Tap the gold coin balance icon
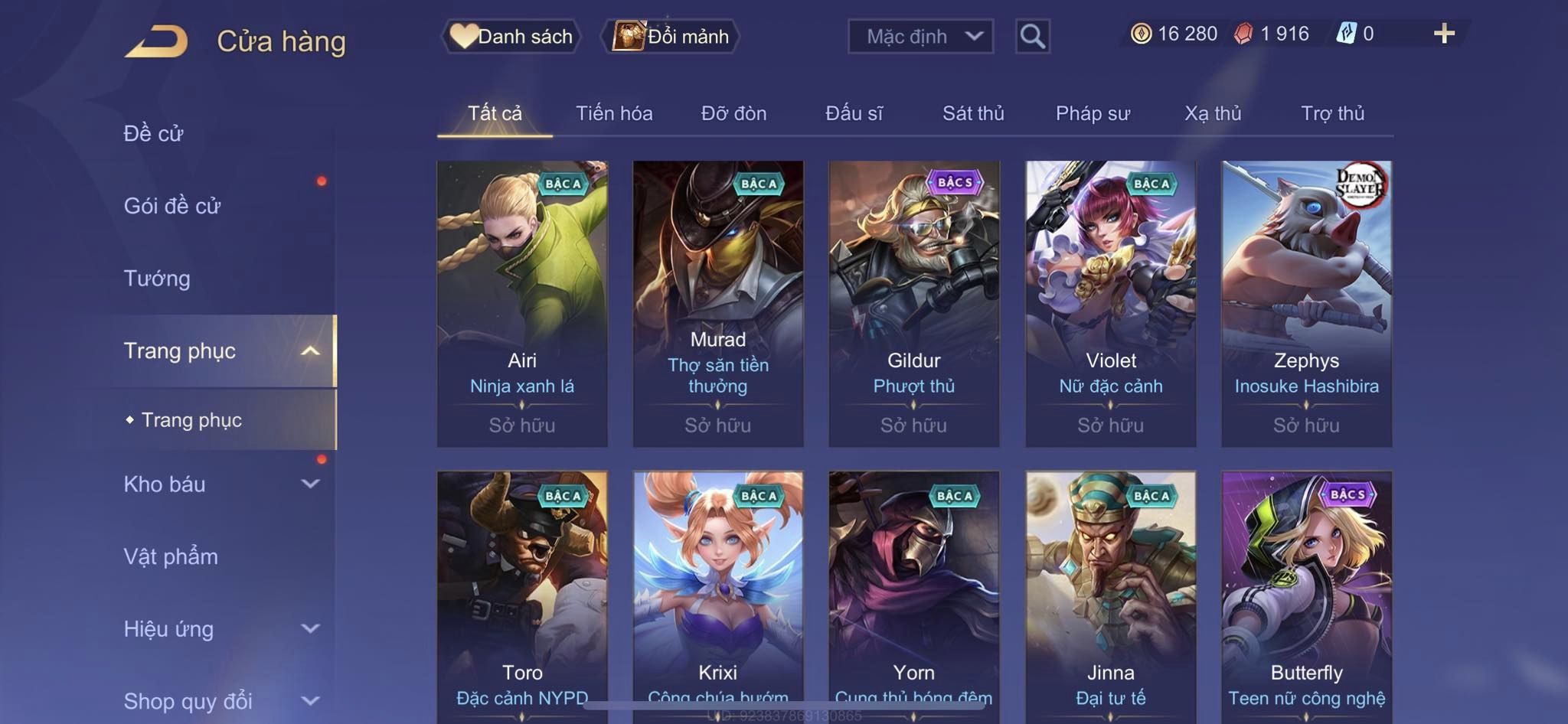1568x724 pixels. click(1141, 34)
